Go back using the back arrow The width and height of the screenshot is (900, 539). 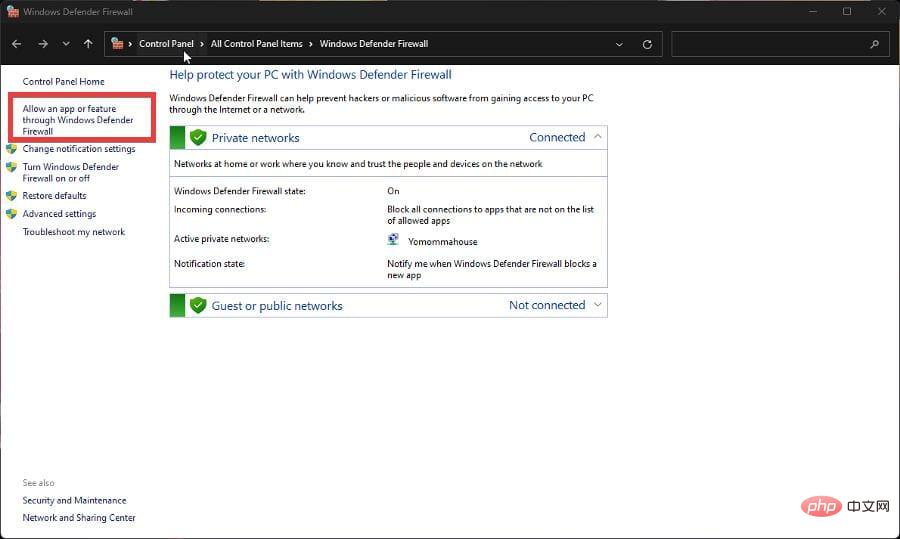(x=17, y=44)
